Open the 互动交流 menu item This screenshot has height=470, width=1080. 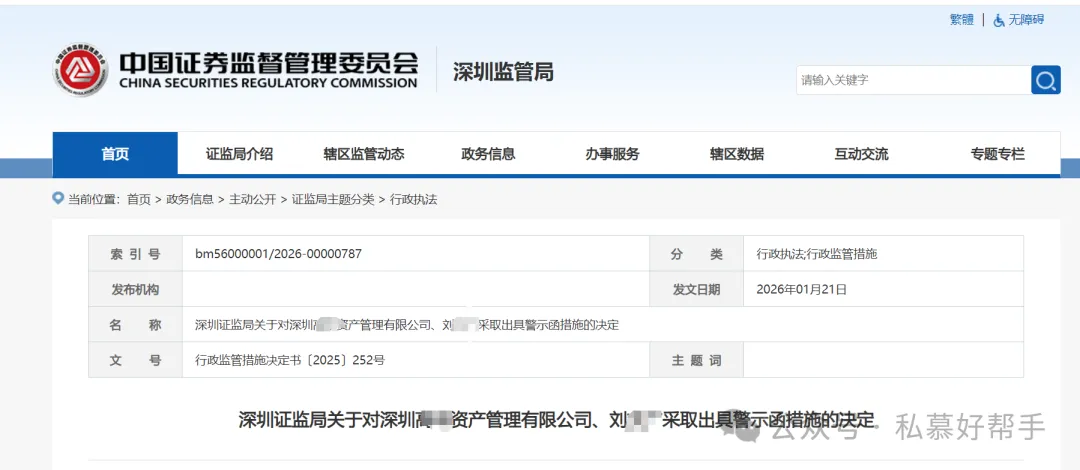[x=861, y=154]
